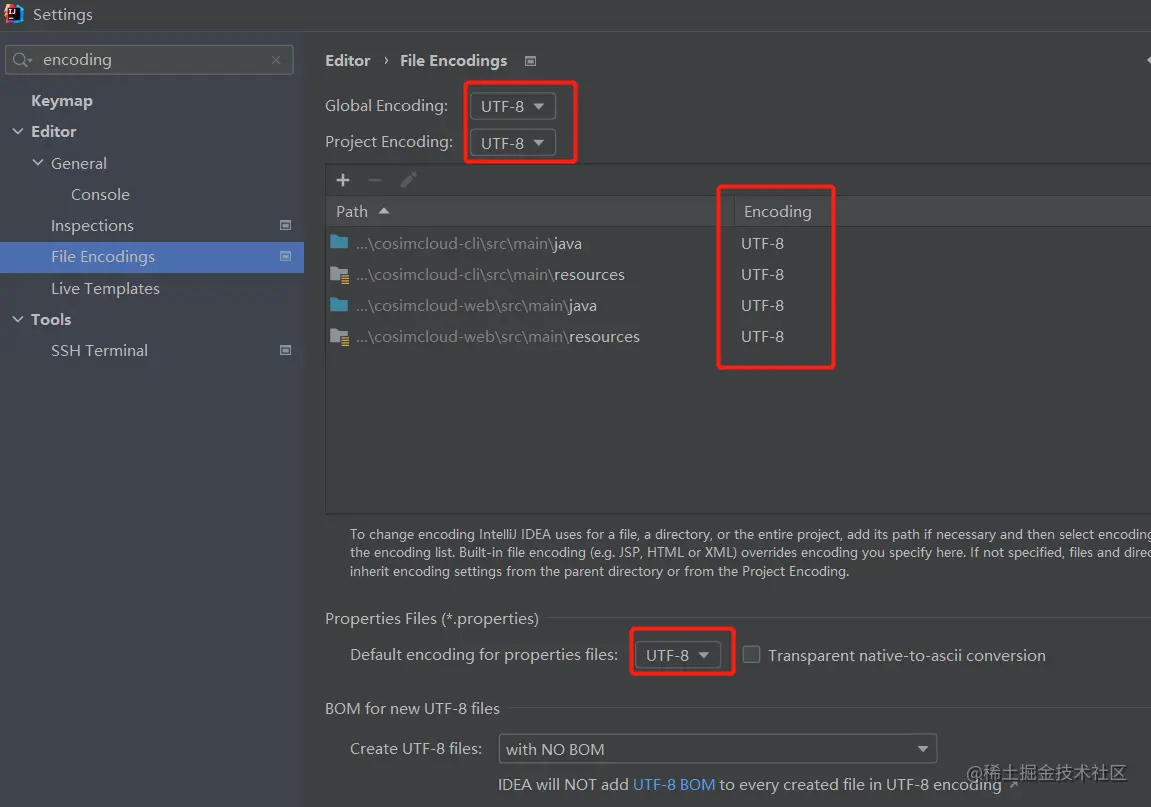The width and height of the screenshot is (1151, 807).
Task: Click the Encoding column header
Action: [777, 211]
